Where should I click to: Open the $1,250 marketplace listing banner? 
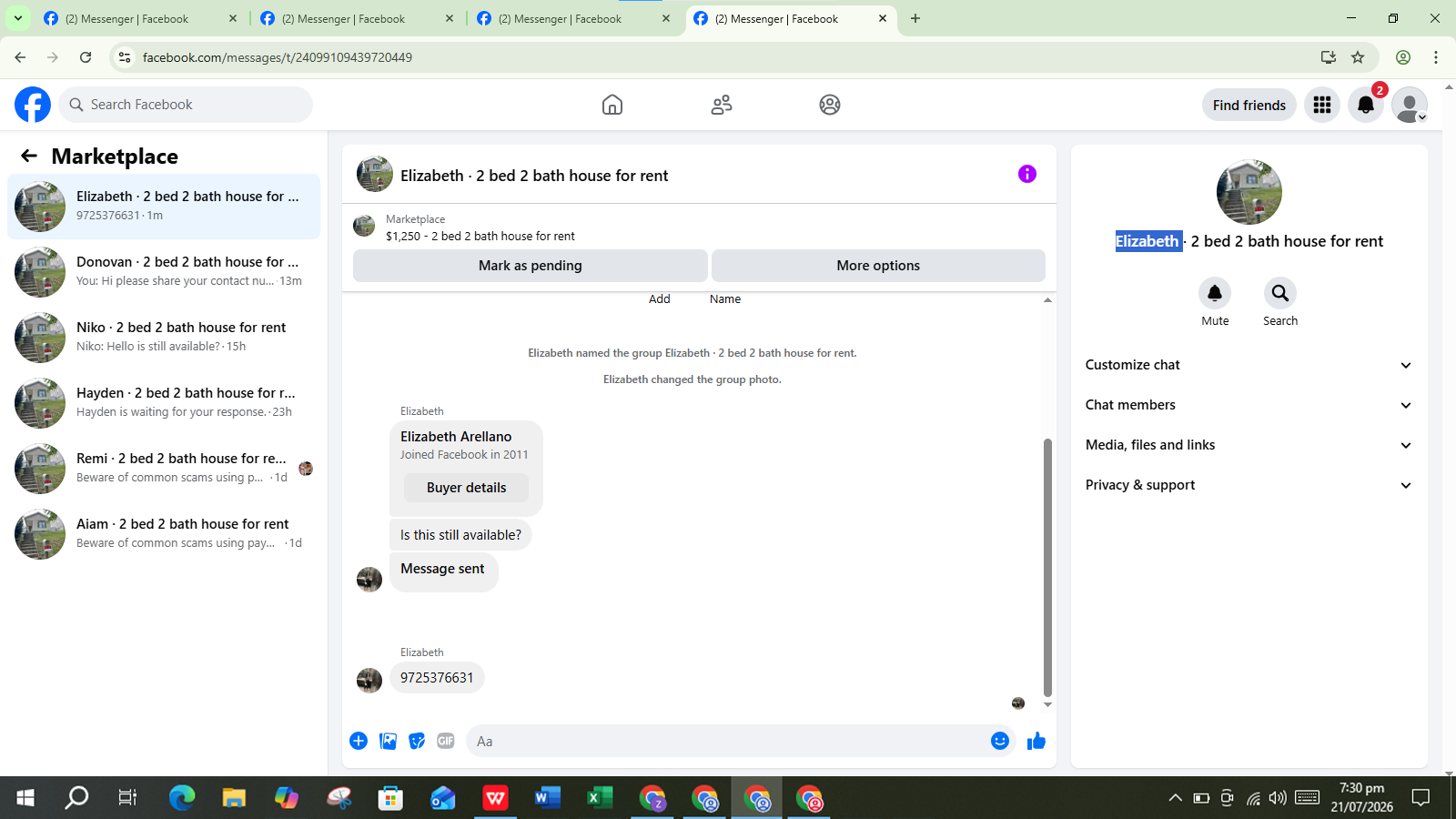click(x=699, y=227)
